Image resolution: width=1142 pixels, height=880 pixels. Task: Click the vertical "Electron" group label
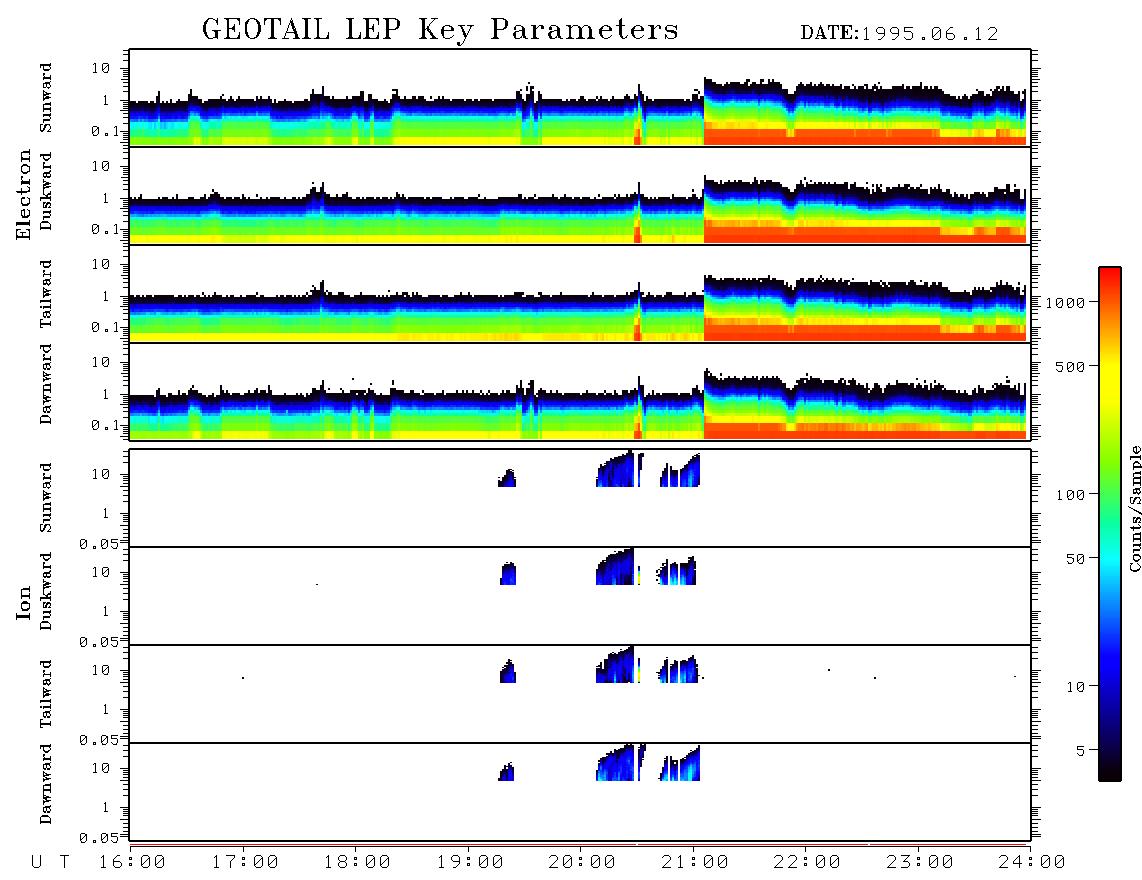(x=24, y=195)
